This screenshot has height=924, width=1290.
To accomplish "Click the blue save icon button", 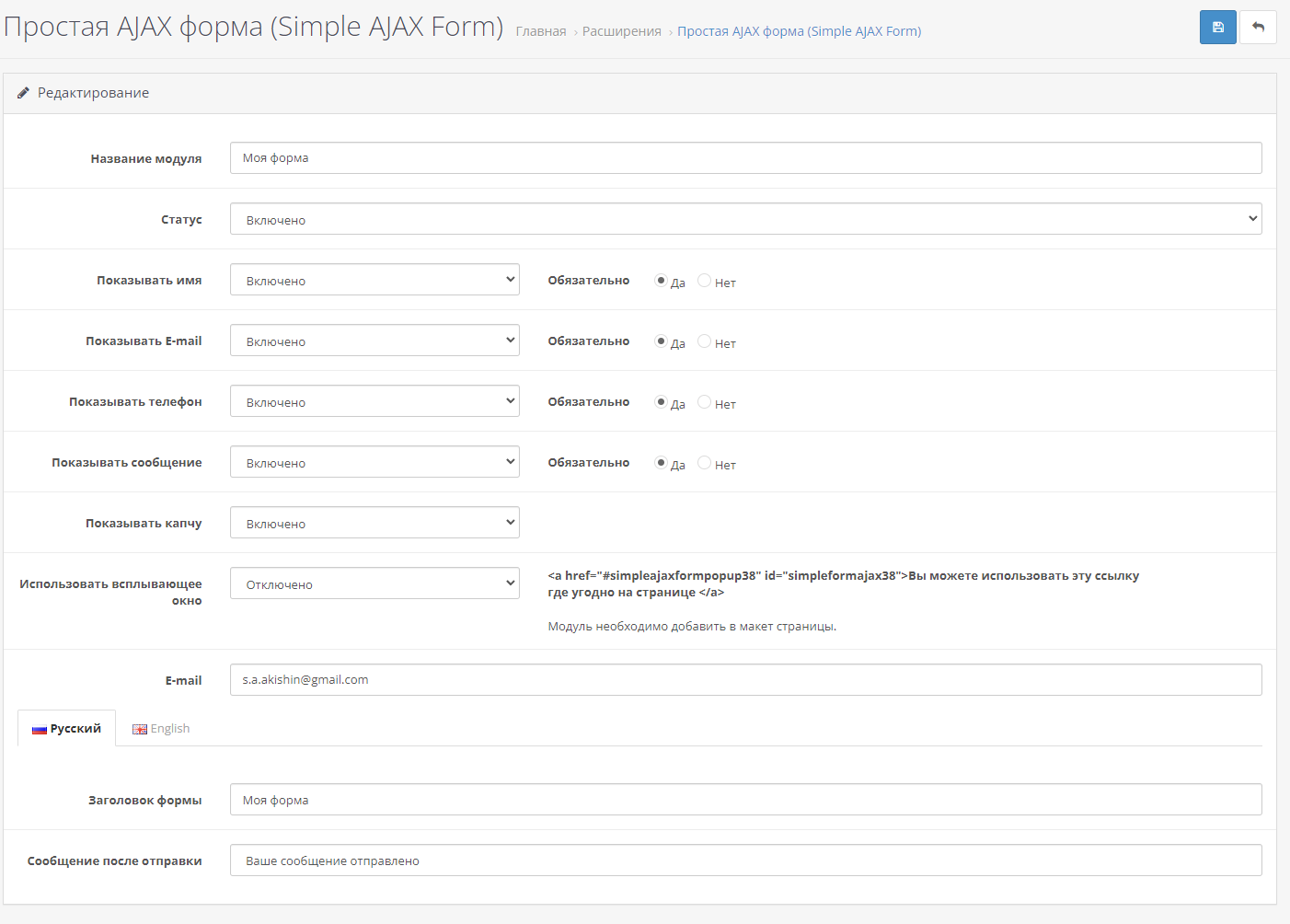I will pos(1217,28).
